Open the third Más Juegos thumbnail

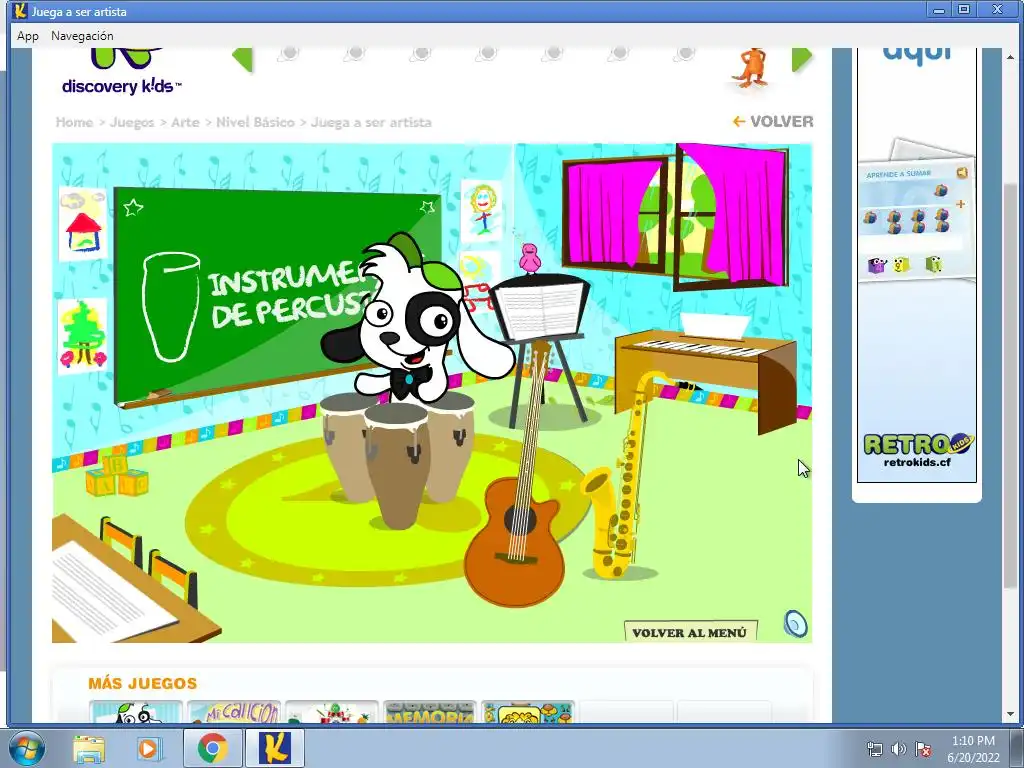(x=332, y=712)
